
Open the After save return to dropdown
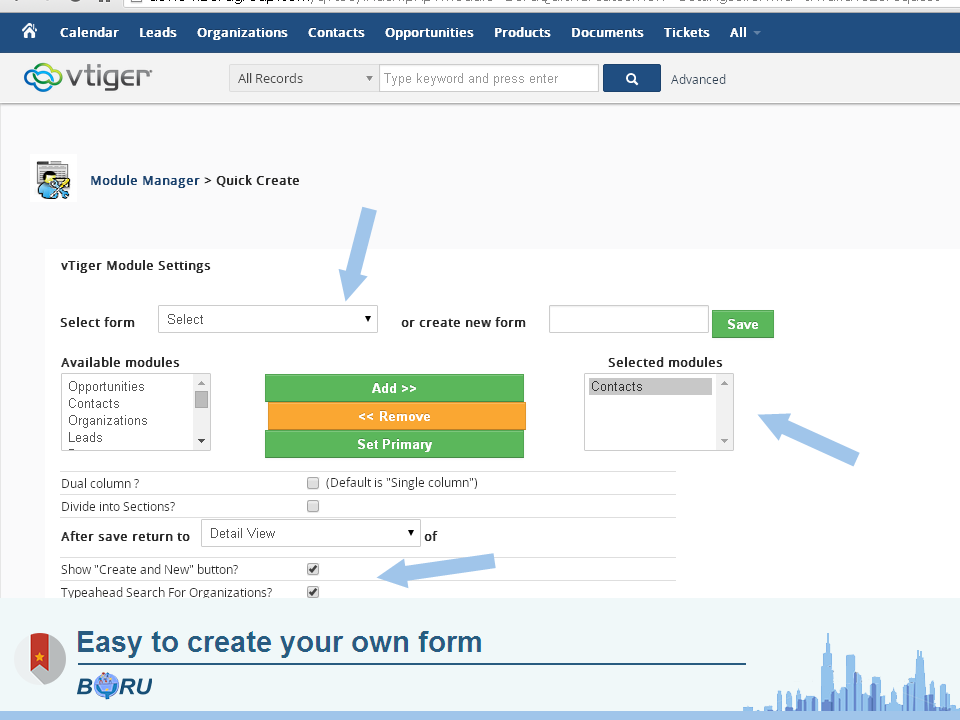310,533
